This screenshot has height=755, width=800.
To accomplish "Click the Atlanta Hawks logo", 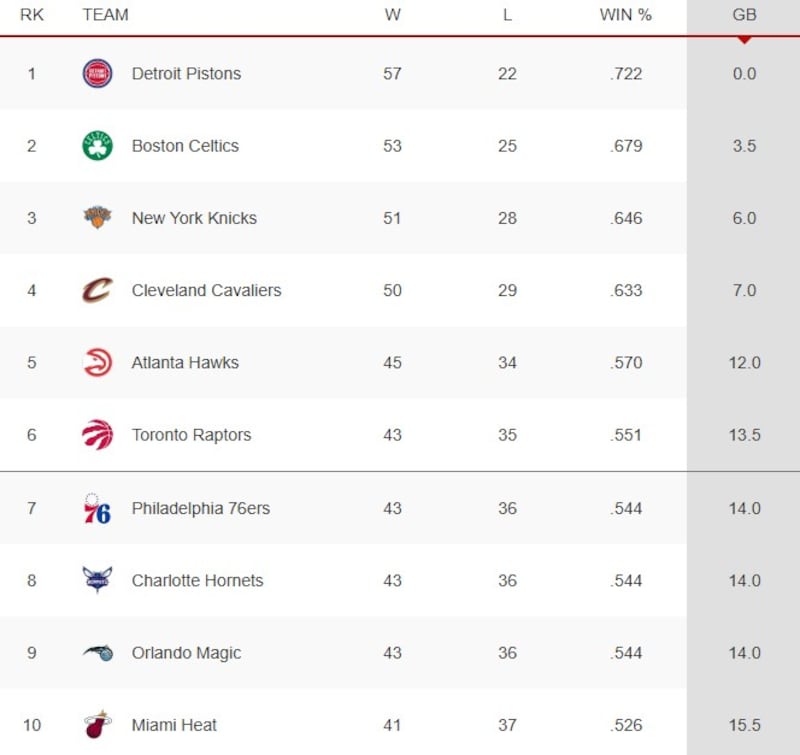I will 97,363.
